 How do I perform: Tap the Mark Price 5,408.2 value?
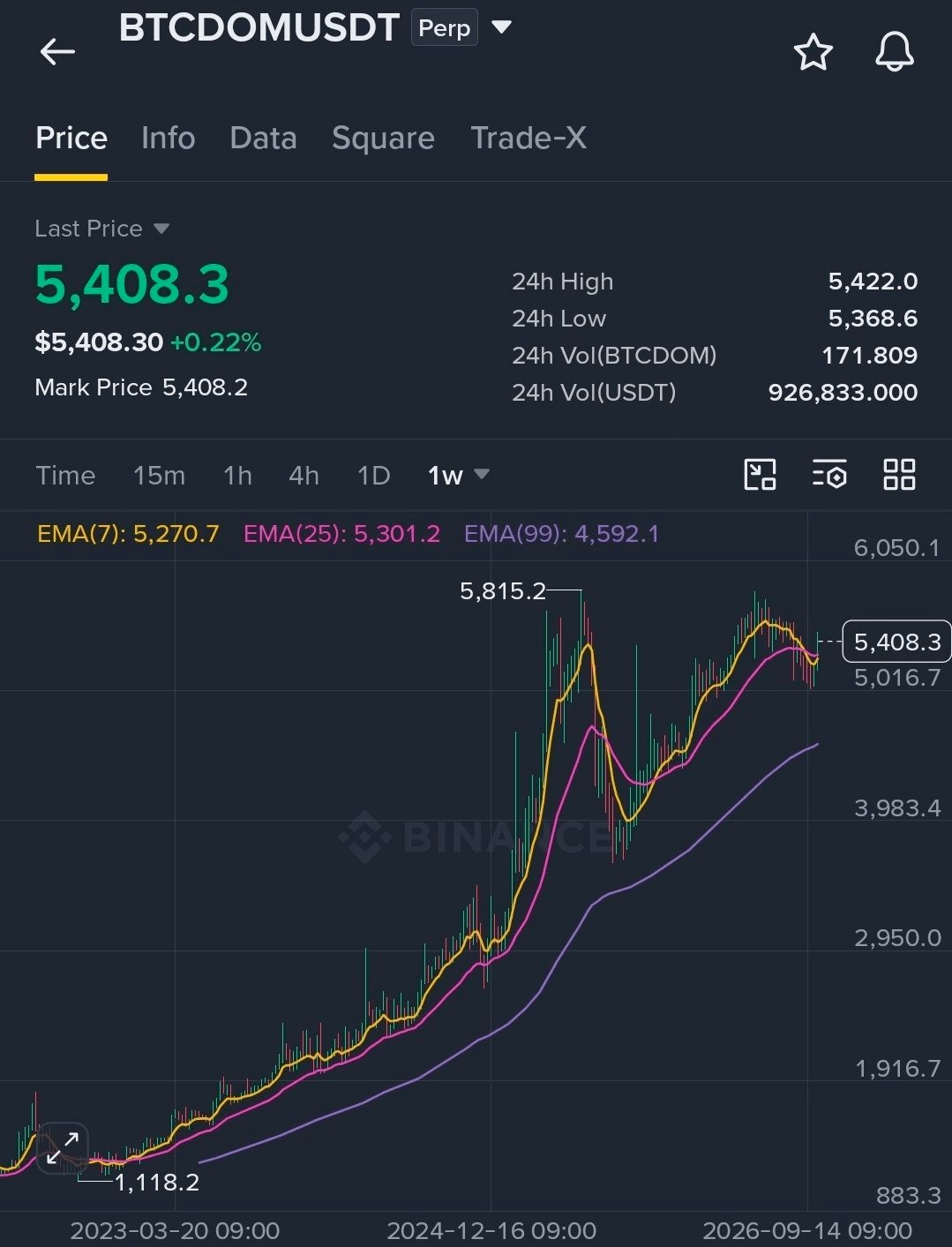(205, 387)
